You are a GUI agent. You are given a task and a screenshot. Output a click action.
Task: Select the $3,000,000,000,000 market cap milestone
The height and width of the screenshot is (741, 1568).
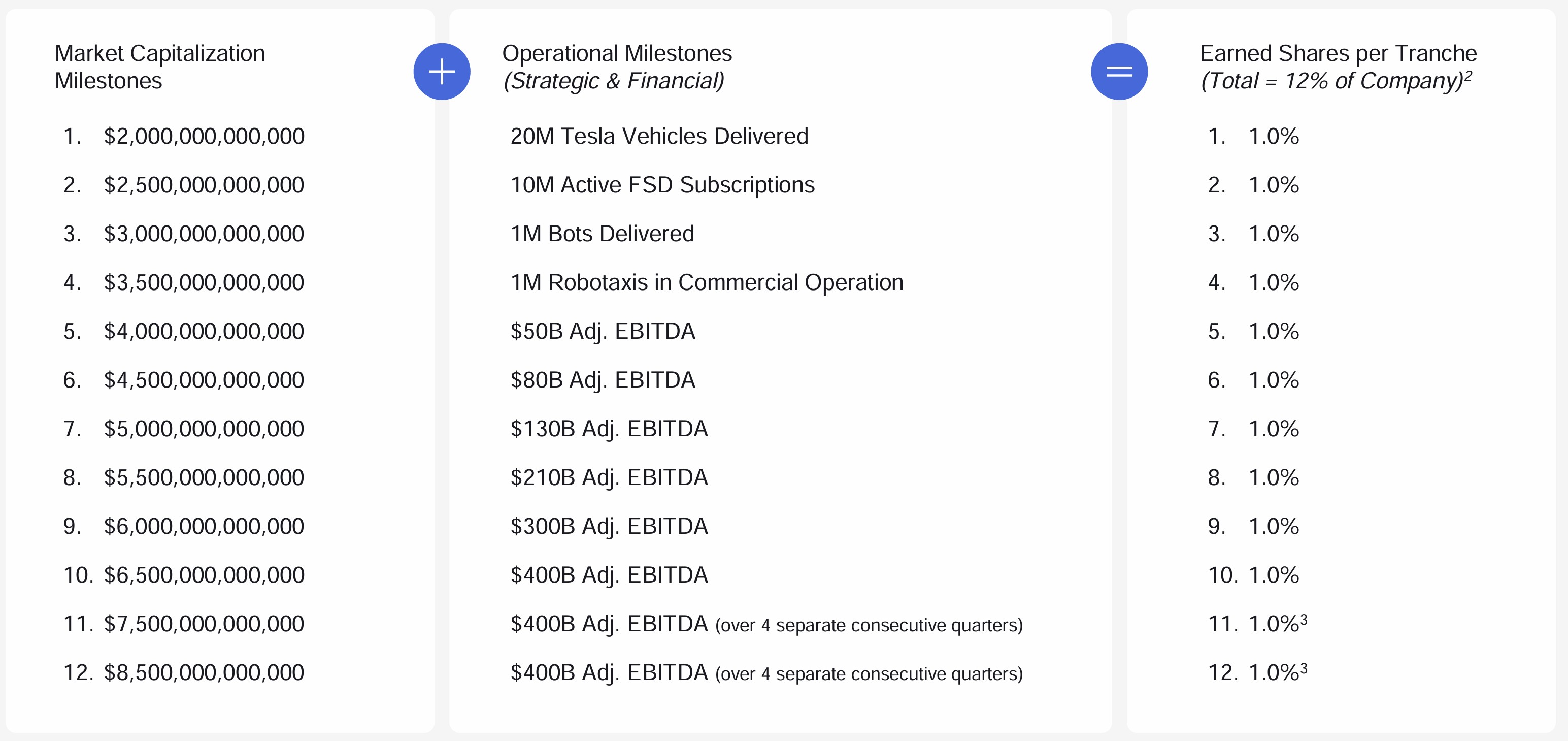204,234
